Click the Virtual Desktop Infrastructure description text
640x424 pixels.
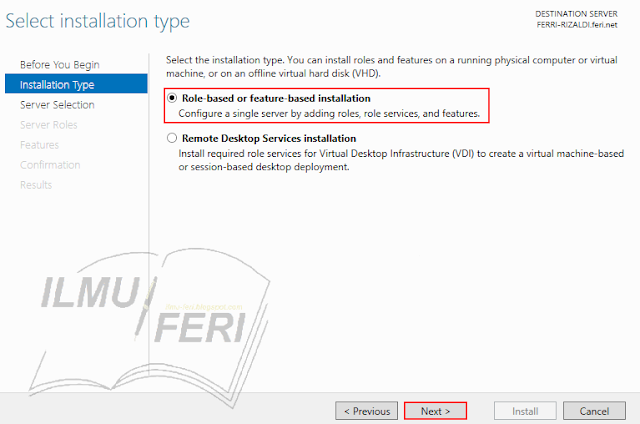(x=400, y=160)
